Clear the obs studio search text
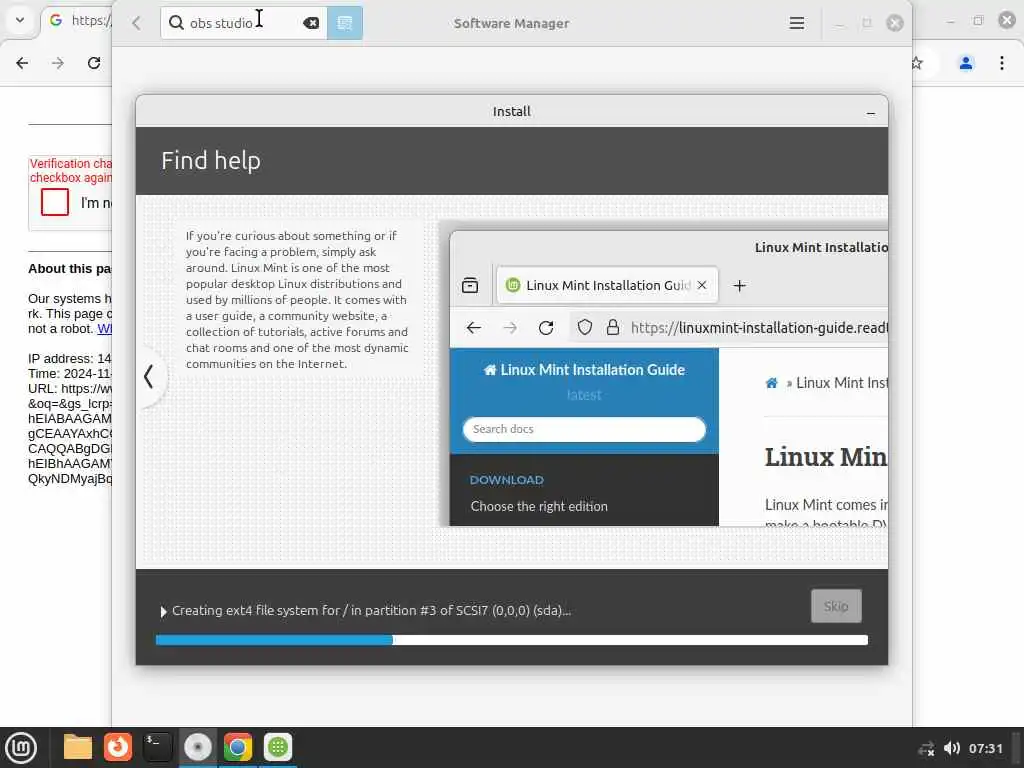1024x768 pixels. 312,23
